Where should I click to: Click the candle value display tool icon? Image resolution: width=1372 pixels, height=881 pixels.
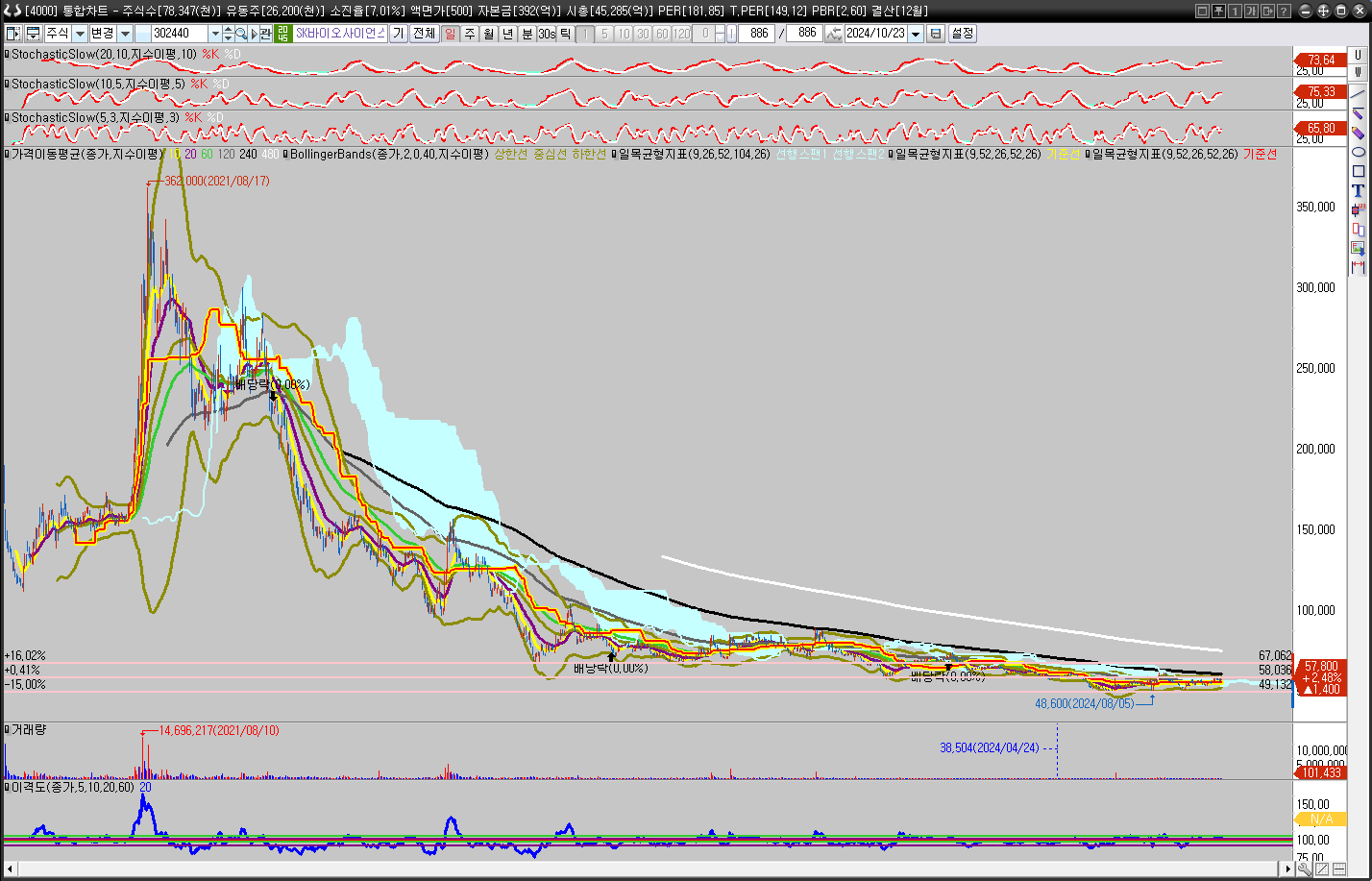[x=1358, y=209]
